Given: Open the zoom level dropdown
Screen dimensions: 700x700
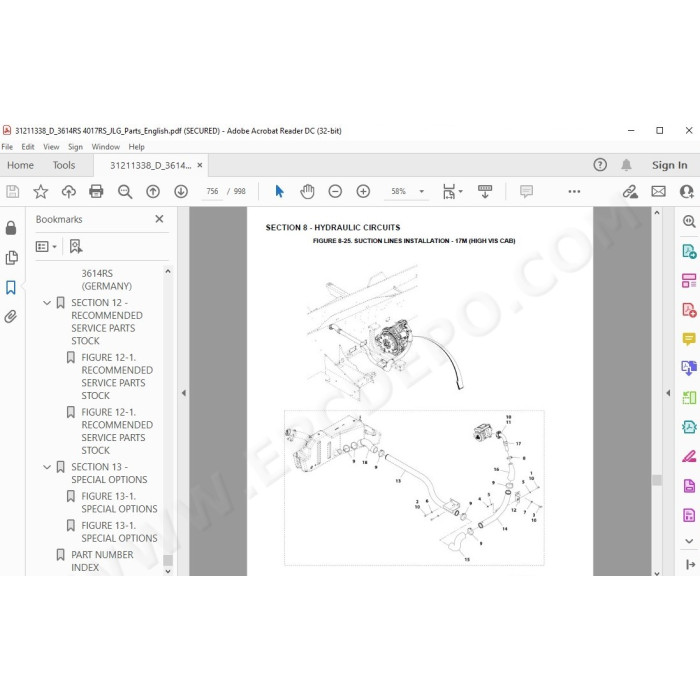Looking at the screenshot, I should [421, 192].
